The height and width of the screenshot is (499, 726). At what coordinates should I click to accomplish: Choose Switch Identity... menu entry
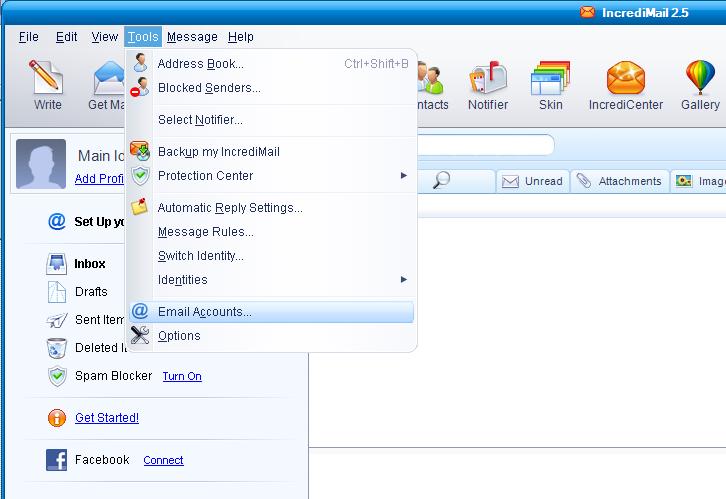(x=271, y=256)
